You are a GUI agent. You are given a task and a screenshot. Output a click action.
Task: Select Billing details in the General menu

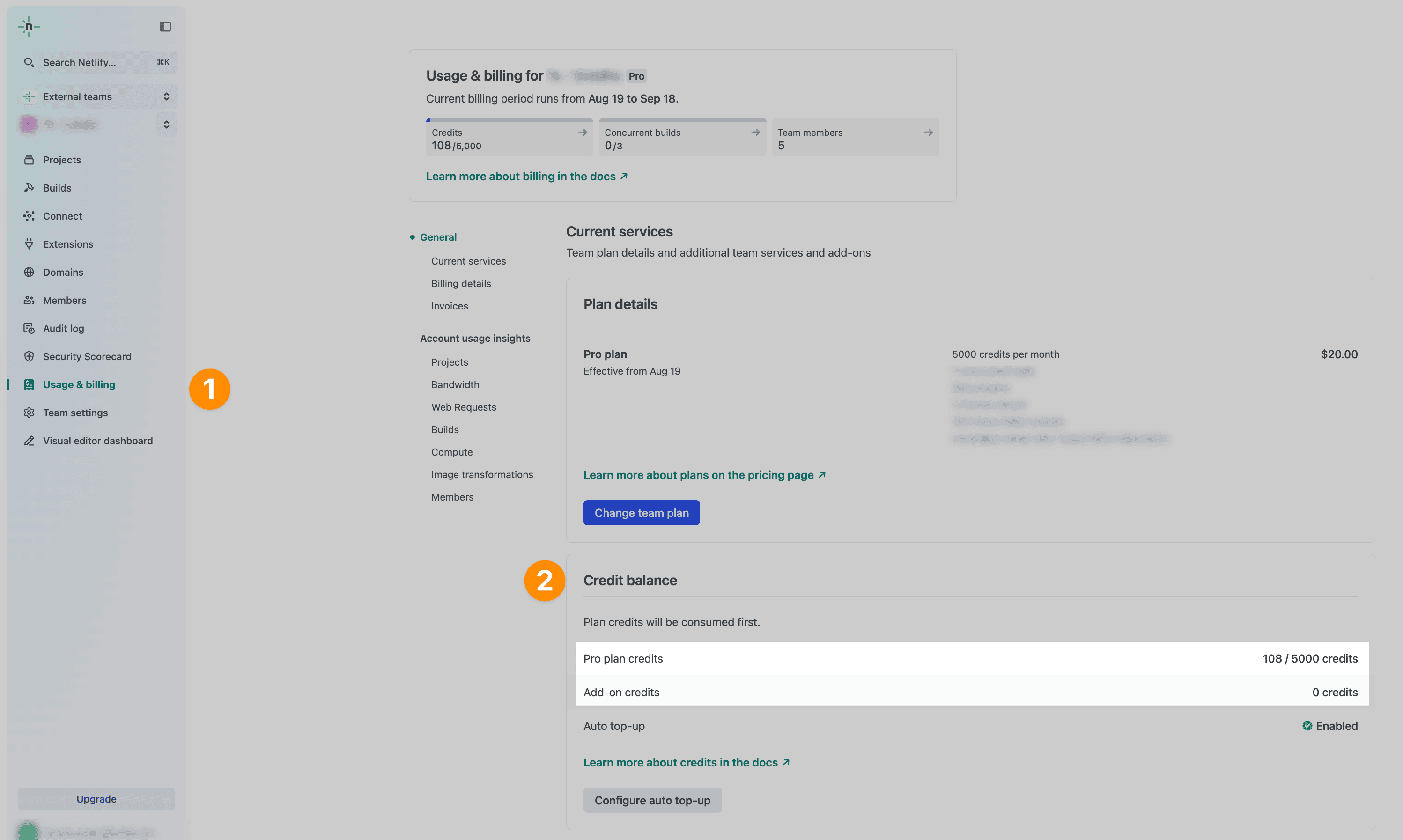[x=461, y=284]
